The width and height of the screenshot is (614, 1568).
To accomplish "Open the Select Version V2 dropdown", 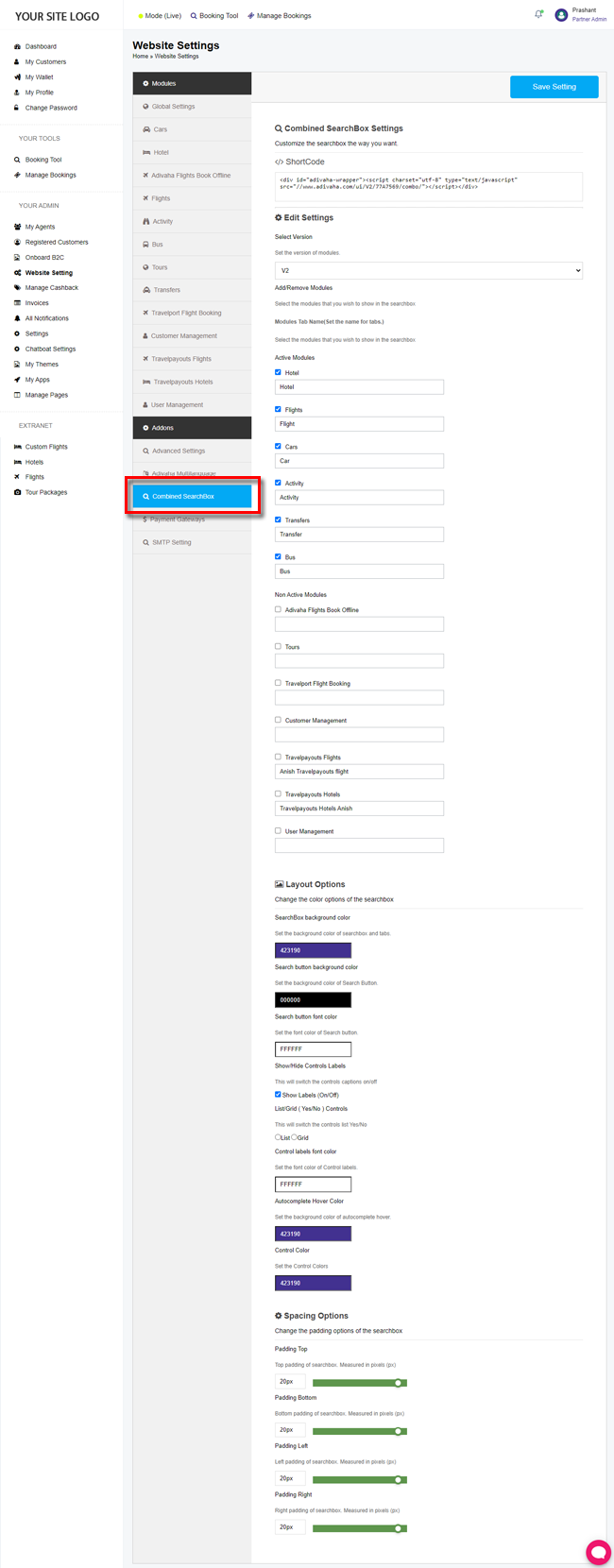I will pos(429,270).
